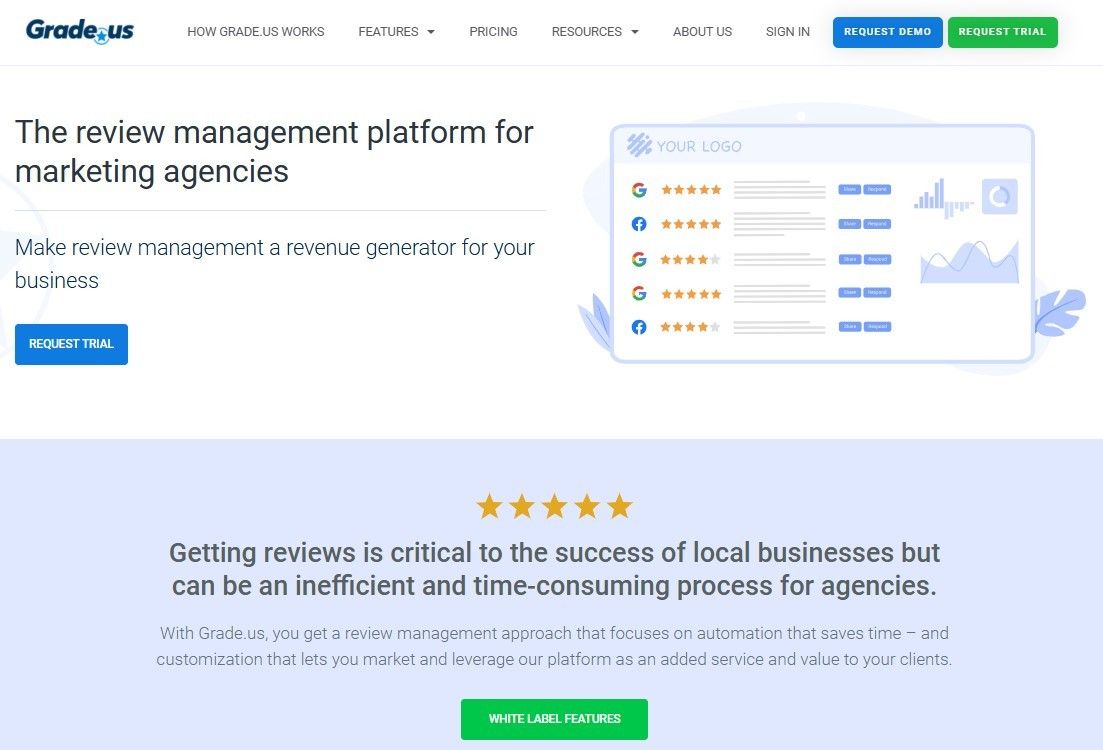The image size is (1103, 750).
Task: Click the Facebook icon in the second review row
Action: [x=639, y=224]
